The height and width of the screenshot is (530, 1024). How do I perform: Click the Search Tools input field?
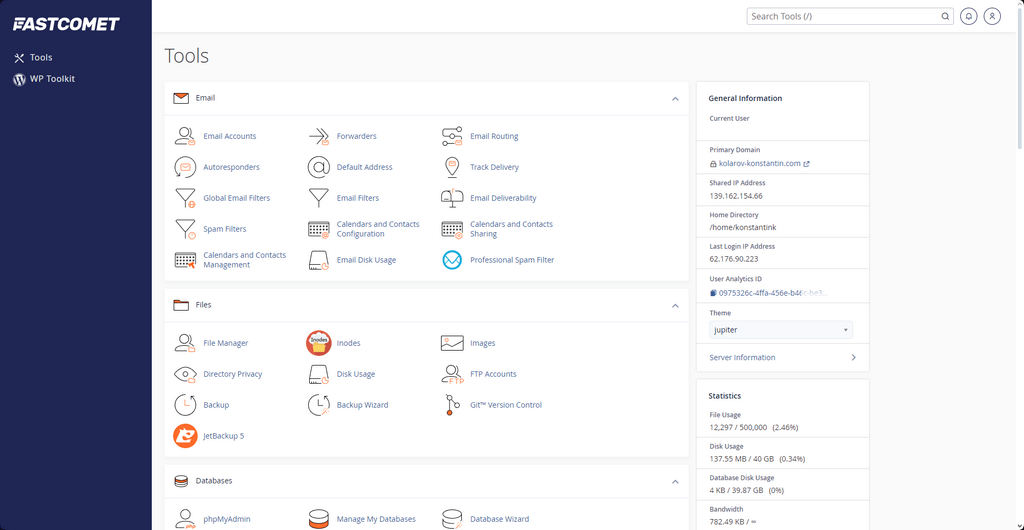click(843, 16)
